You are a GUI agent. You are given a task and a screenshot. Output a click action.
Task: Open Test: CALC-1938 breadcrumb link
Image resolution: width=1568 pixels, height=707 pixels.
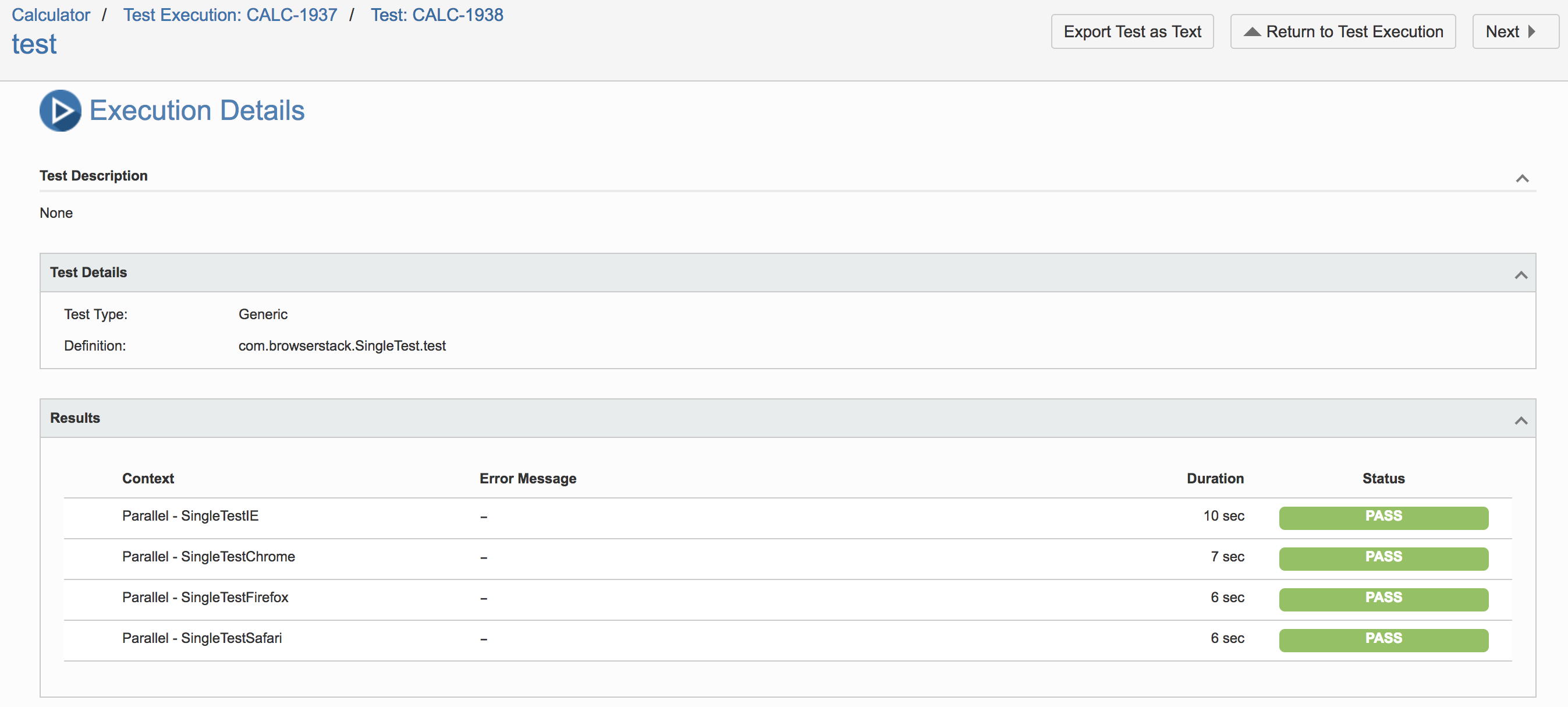[x=437, y=15]
